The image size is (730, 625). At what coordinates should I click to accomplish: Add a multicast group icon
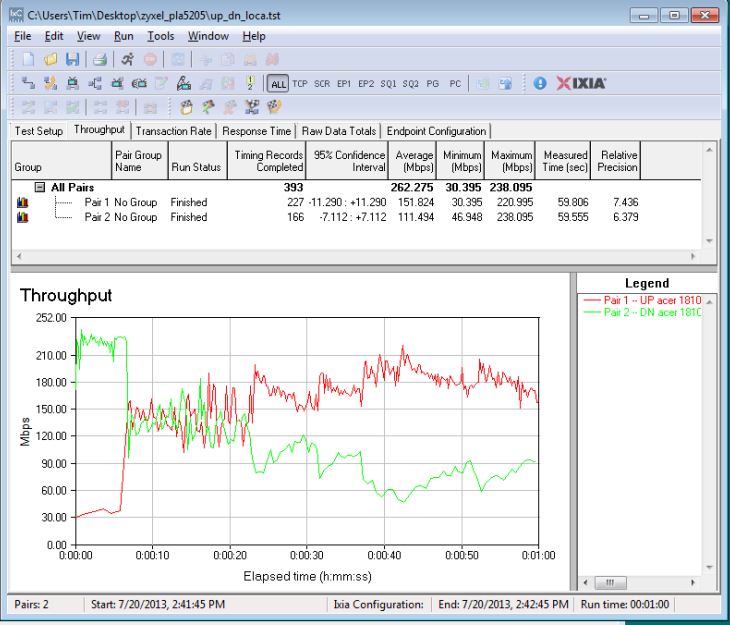pyautogui.click(x=95, y=83)
